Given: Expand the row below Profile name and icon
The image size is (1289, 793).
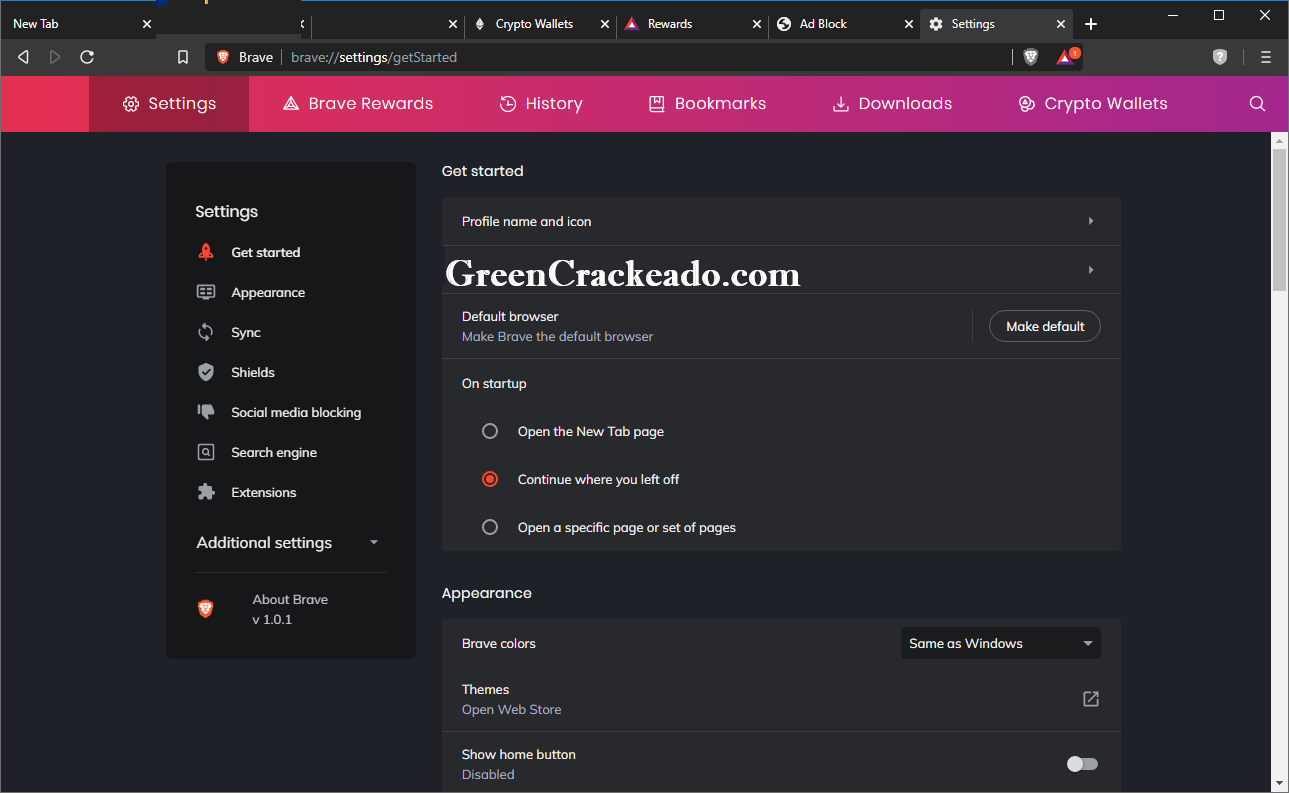Looking at the screenshot, I should coord(781,270).
